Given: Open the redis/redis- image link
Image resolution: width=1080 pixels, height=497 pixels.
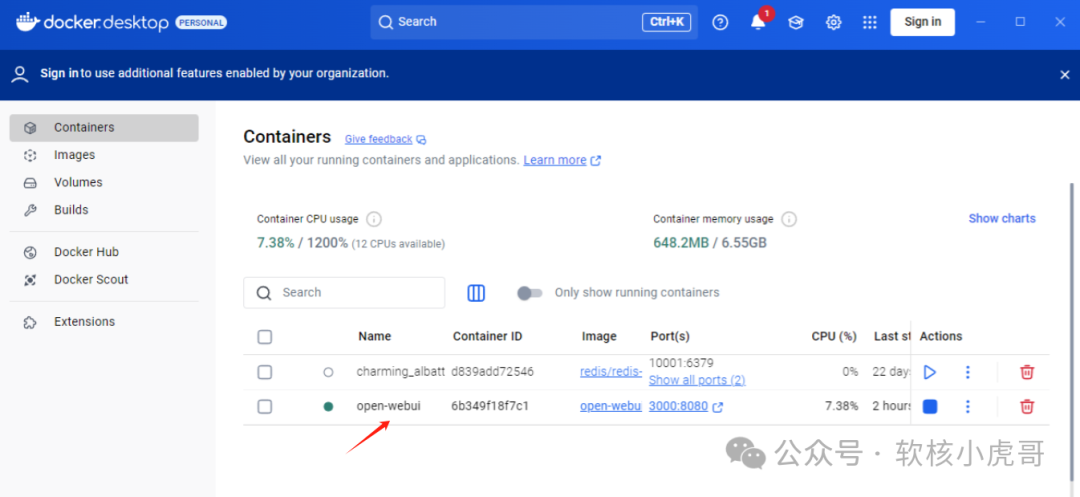Looking at the screenshot, I should pyautogui.click(x=611, y=372).
